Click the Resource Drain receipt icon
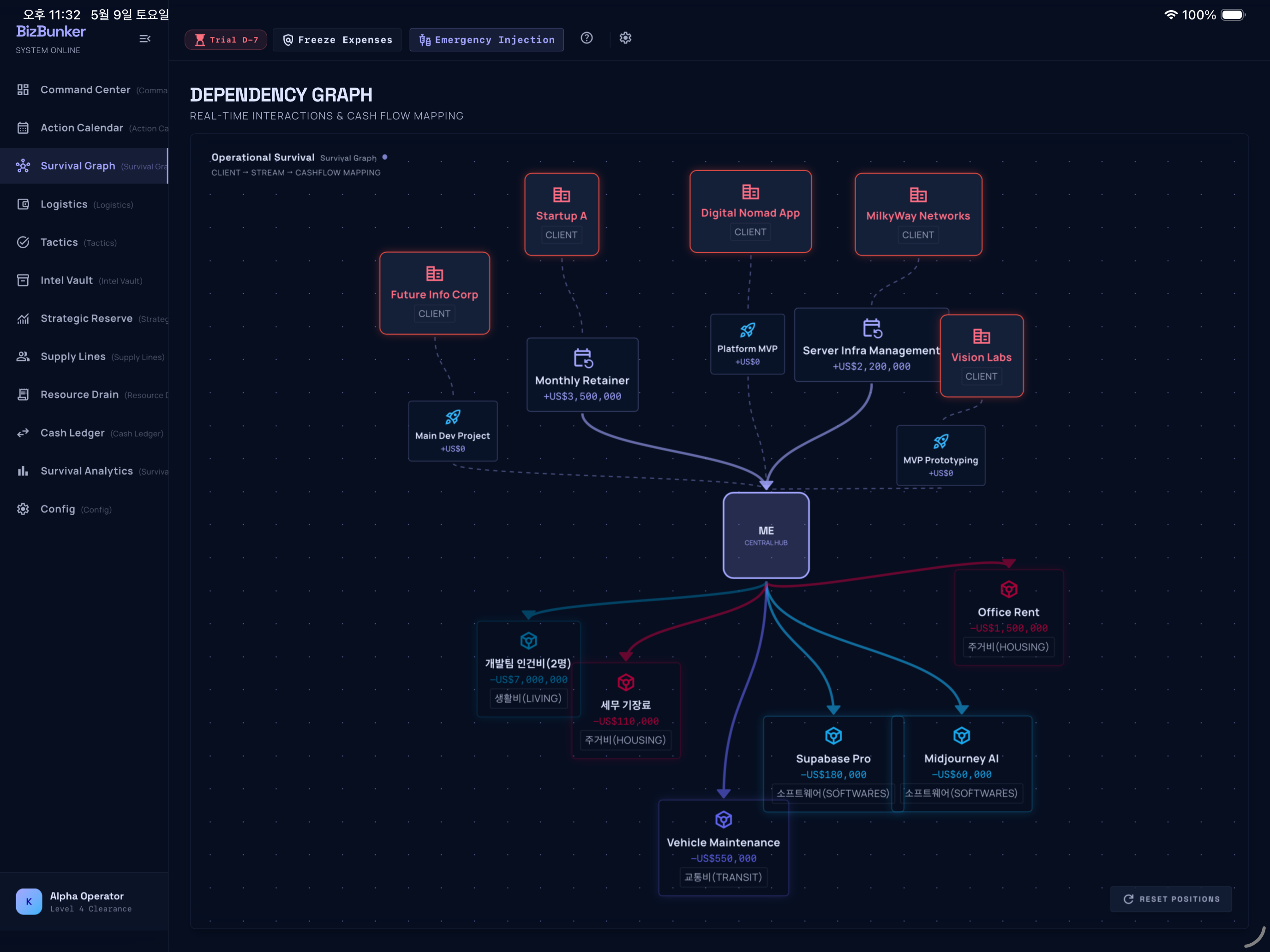The height and width of the screenshot is (952, 1270). pos(23,394)
